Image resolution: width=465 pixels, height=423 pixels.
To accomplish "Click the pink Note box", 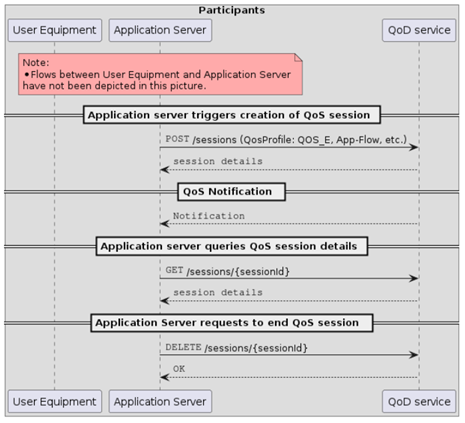I will point(160,74).
